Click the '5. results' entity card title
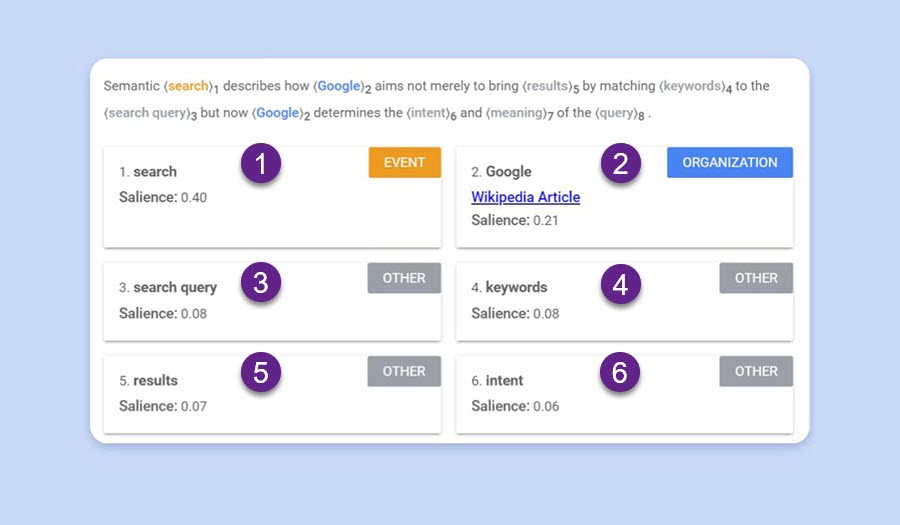This screenshot has height=525, width=900. tap(148, 380)
